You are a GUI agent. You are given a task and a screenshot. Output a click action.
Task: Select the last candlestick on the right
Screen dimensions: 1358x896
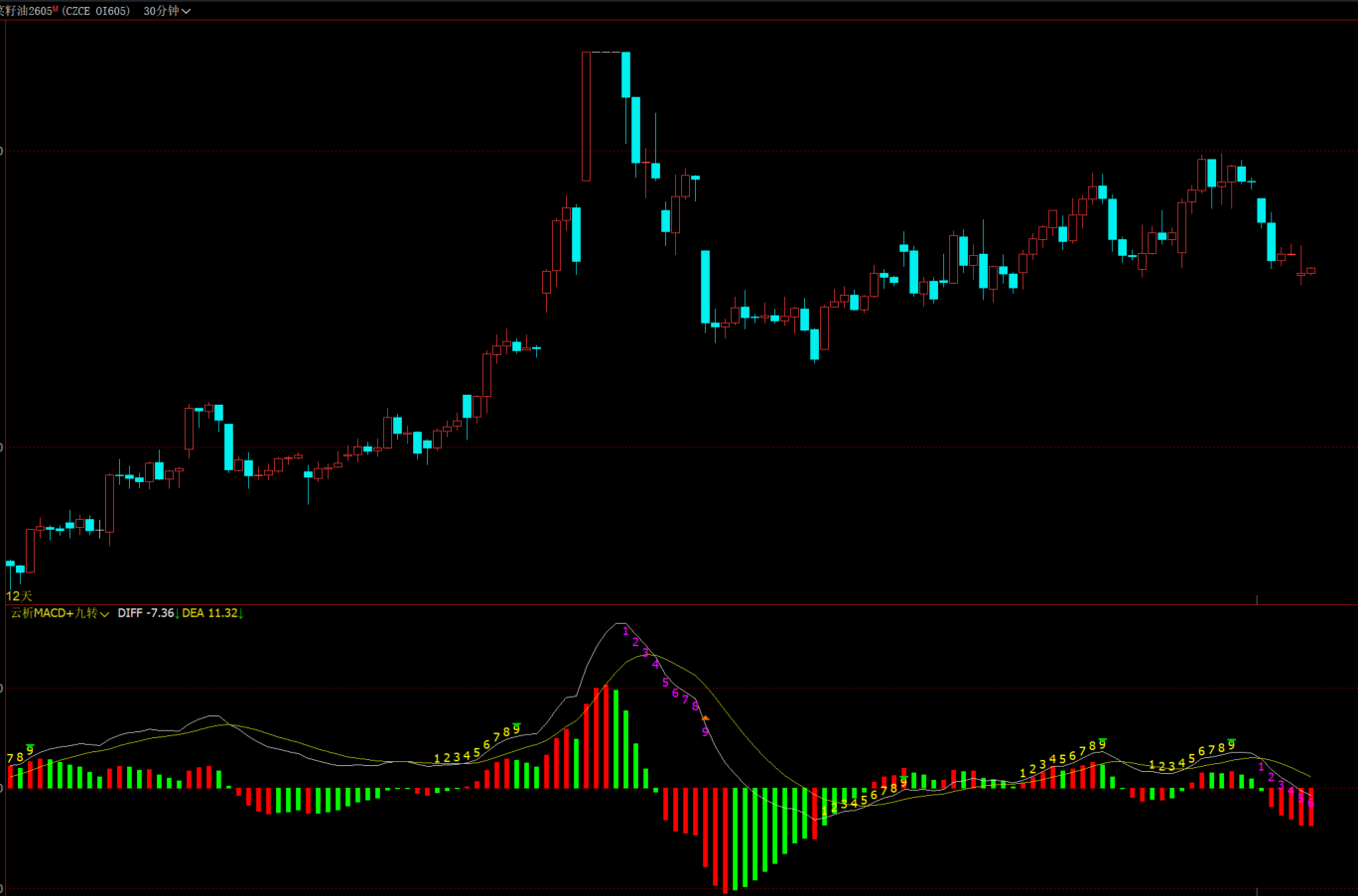[1311, 270]
